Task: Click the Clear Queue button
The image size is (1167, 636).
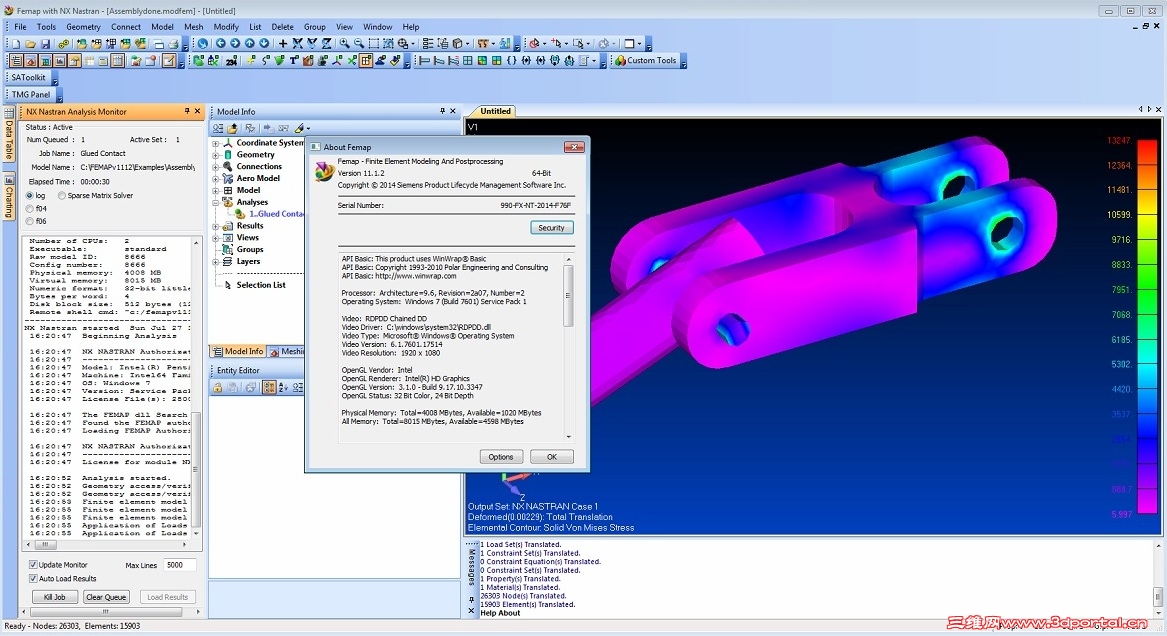Action: coord(106,597)
